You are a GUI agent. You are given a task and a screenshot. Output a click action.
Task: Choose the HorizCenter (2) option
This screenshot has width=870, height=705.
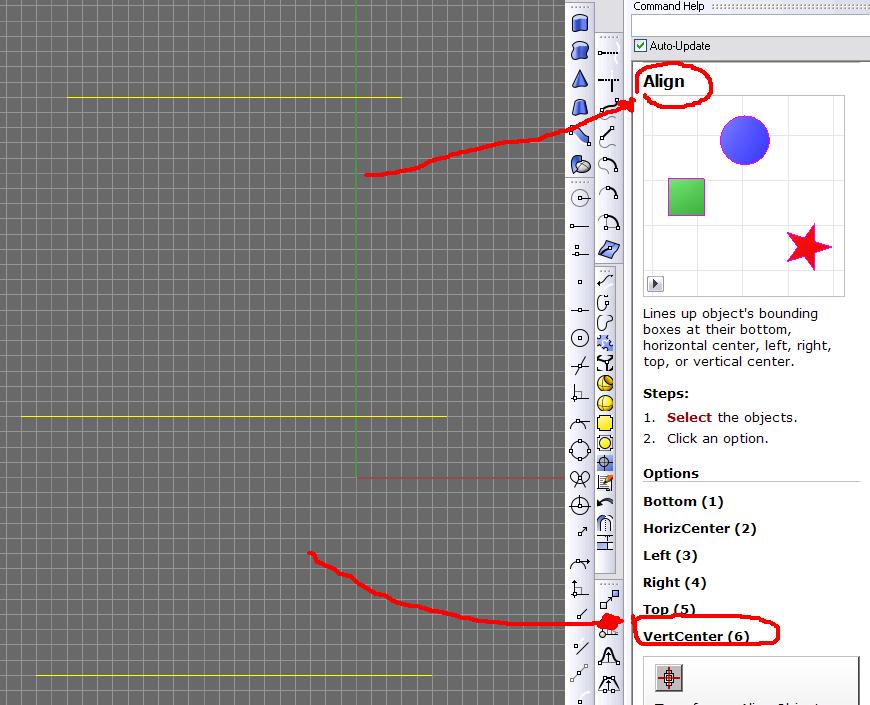click(x=700, y=529)
